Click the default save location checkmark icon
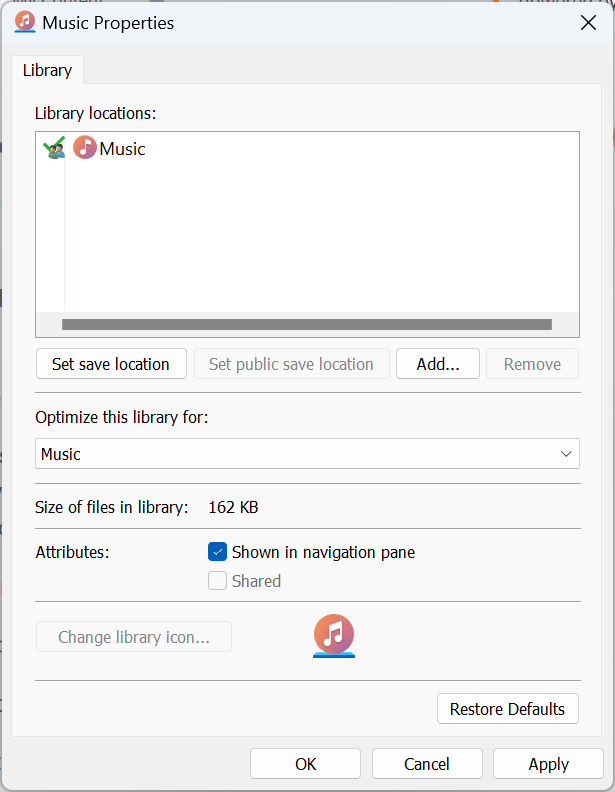Screen dimensions: 615x792 coord(54,147)
